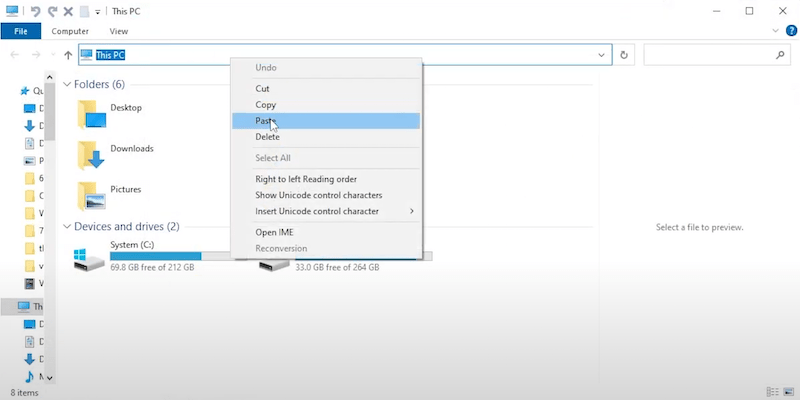Select the film-strip video item in navigation pane
Viewport: 800px width, 400px height.
29,283
